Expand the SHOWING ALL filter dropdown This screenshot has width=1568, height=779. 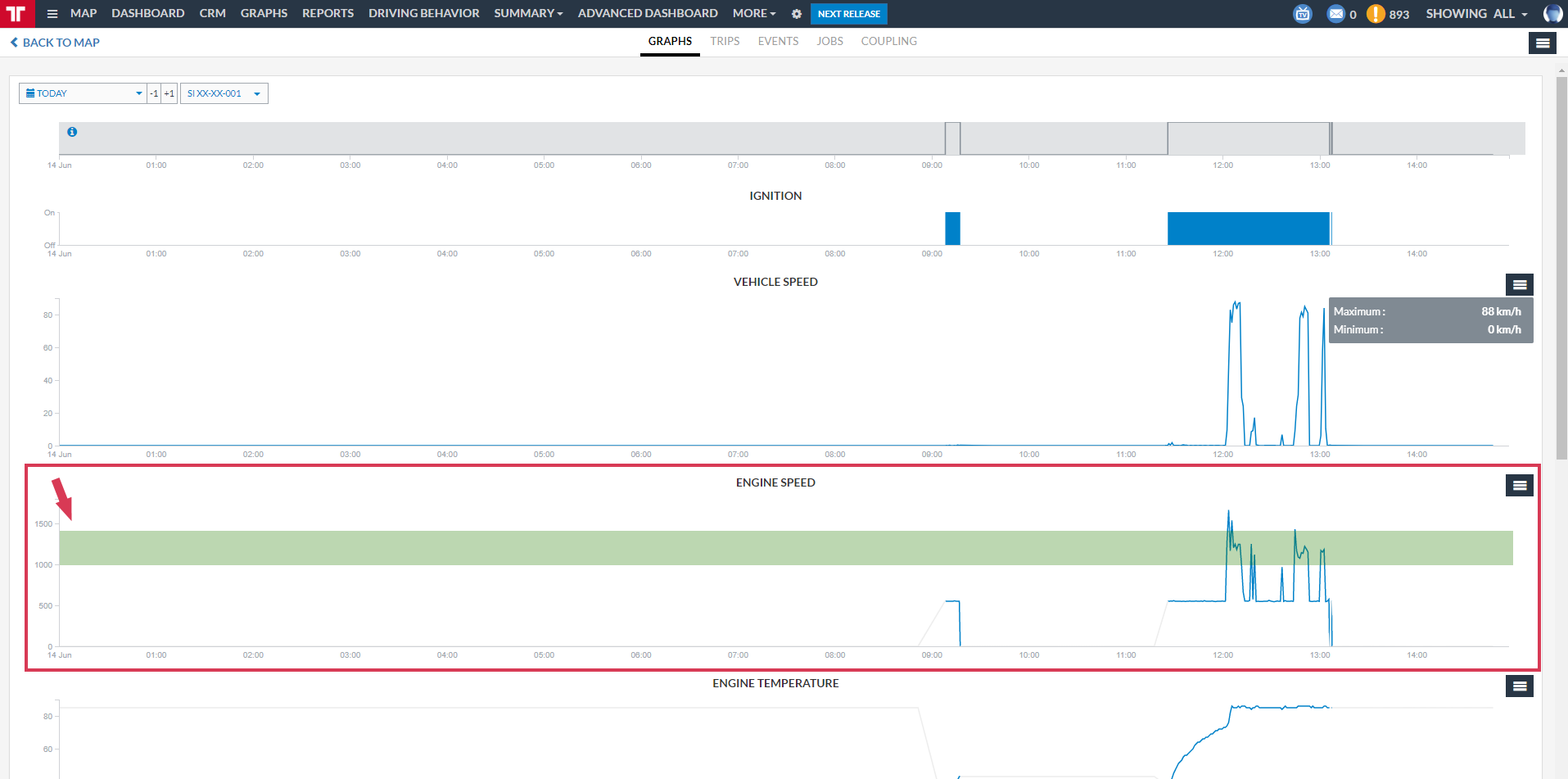pos(1476,14)
